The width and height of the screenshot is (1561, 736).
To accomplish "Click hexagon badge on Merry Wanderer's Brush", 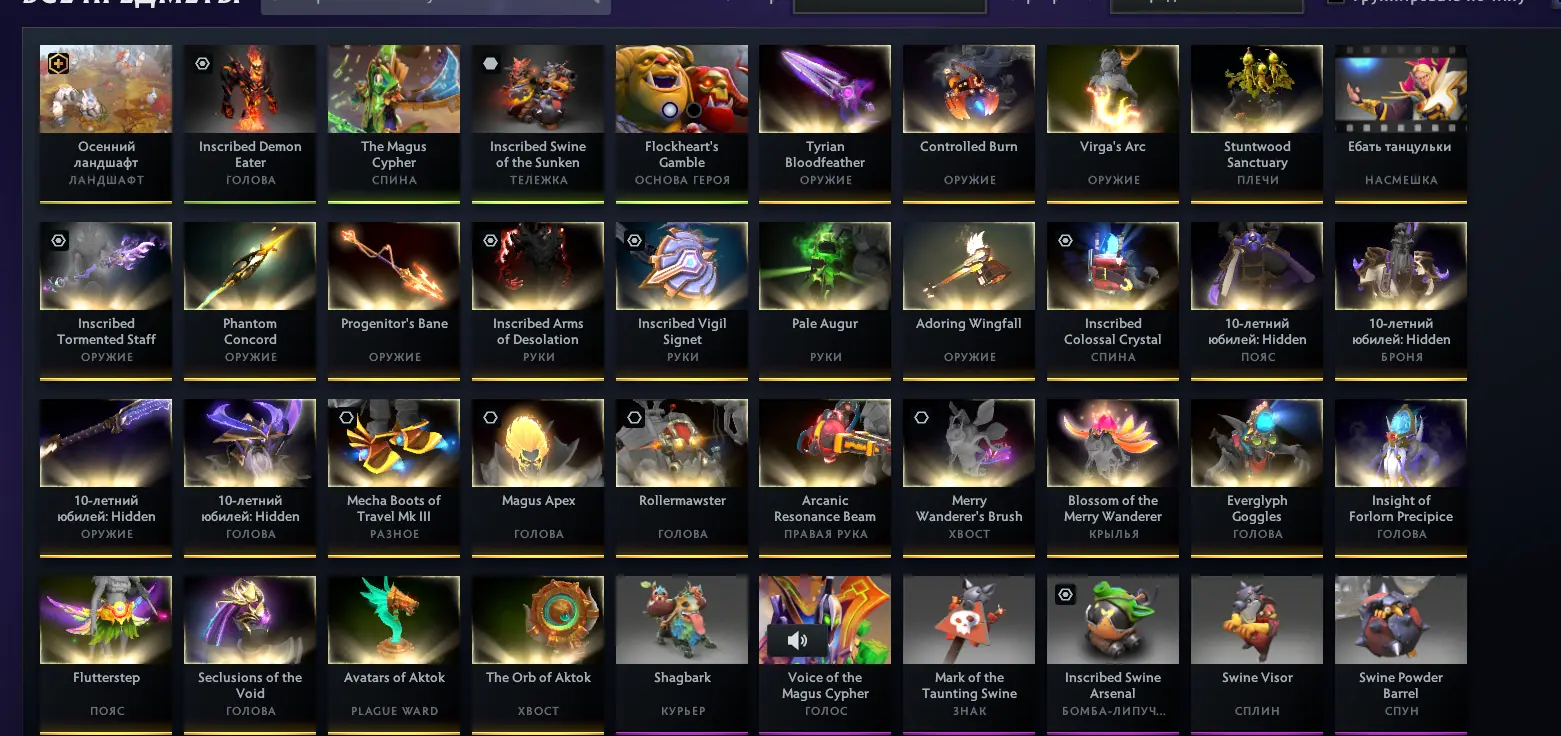I will [x=922, y=418].
